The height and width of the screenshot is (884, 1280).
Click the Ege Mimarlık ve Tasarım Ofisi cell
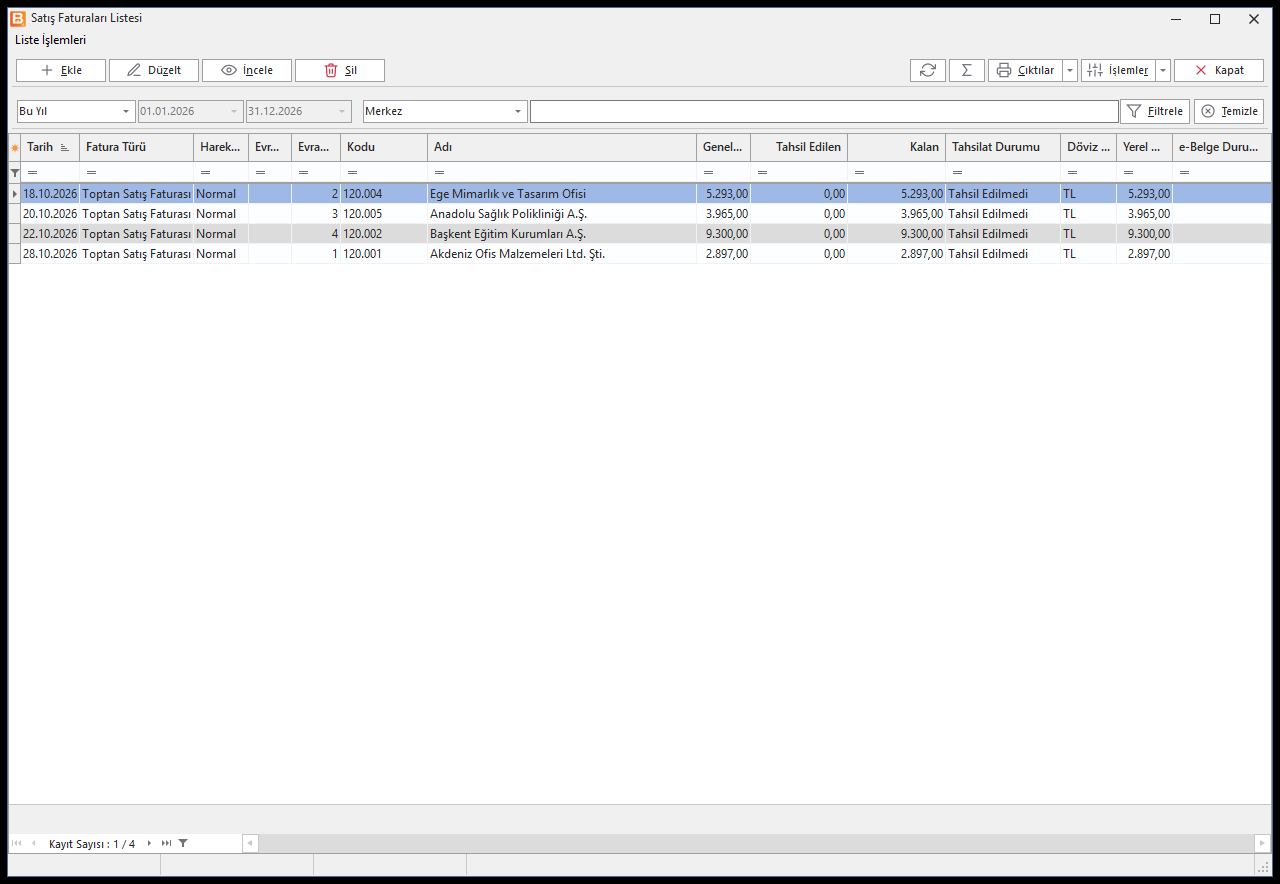click(562, 194)
